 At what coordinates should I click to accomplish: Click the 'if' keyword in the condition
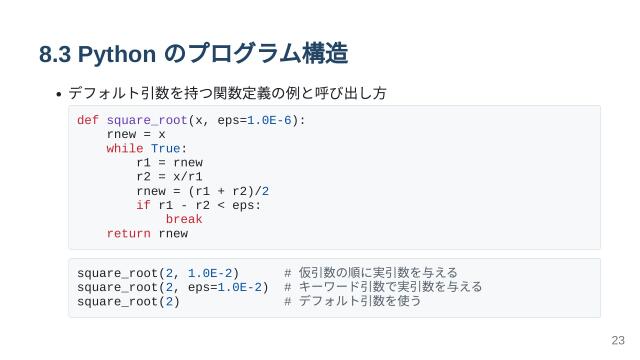[143, 205]
